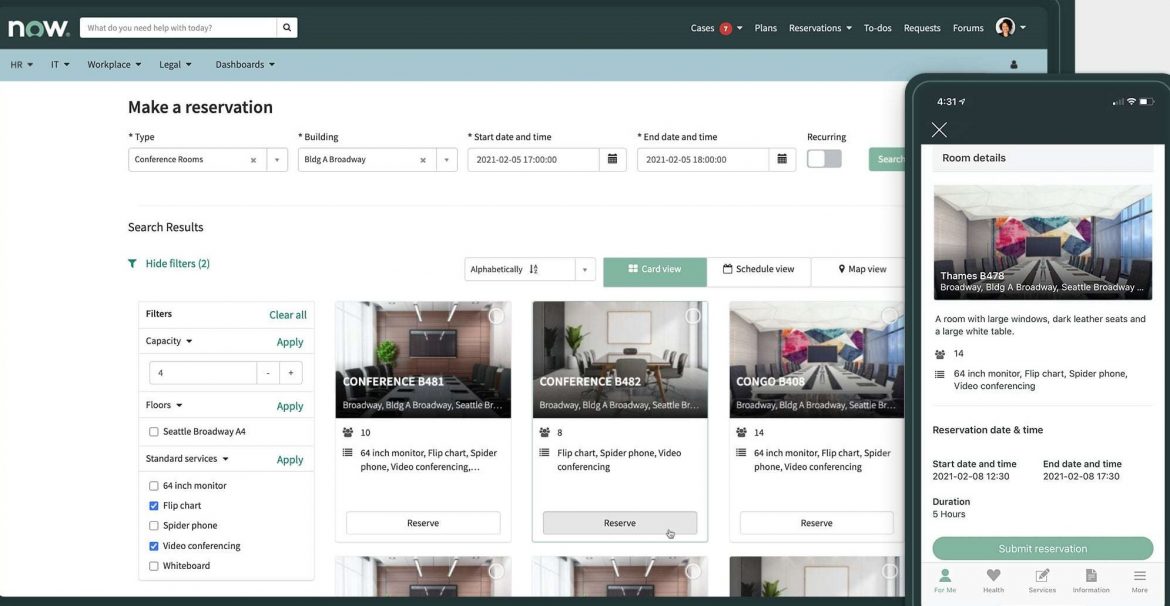Toggle the Recurring switch
This screenshot has width=1170, height=606.
(x=824, y=159)
